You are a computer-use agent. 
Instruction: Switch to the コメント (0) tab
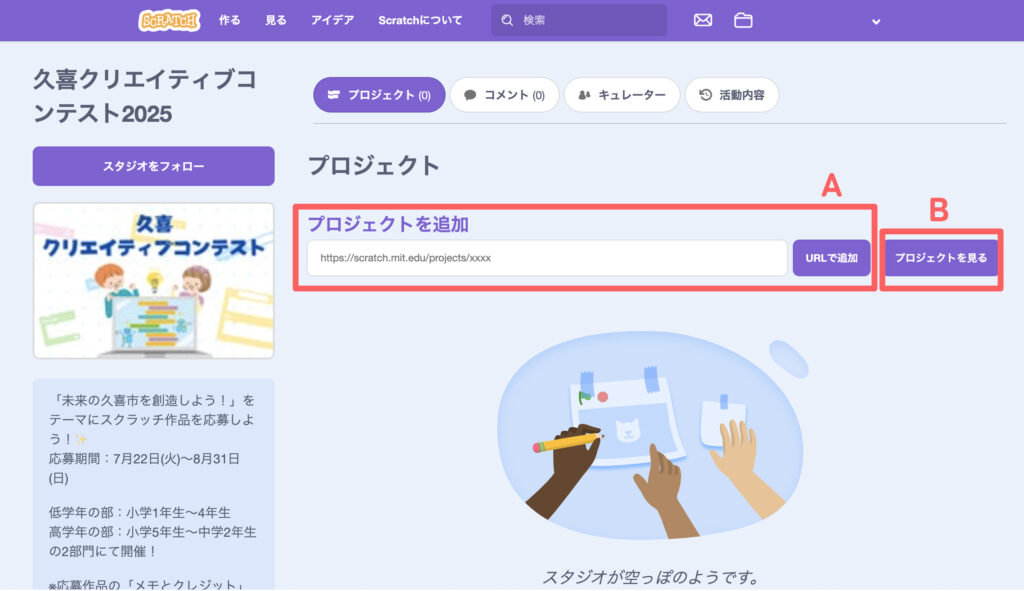[x=504, y=95]
